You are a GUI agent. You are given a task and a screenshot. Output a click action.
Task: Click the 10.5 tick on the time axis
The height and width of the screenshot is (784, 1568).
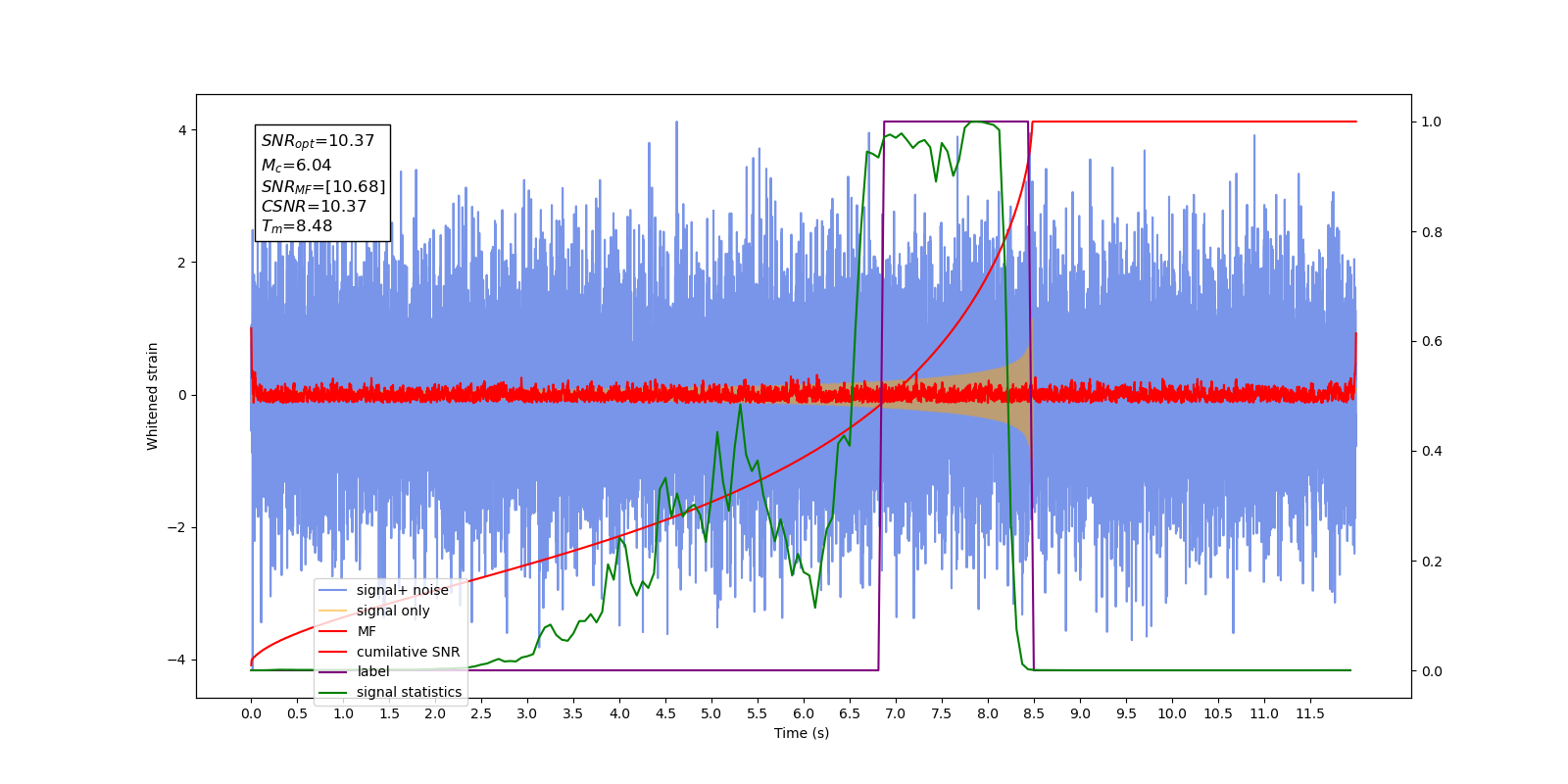coord(1218,713)
